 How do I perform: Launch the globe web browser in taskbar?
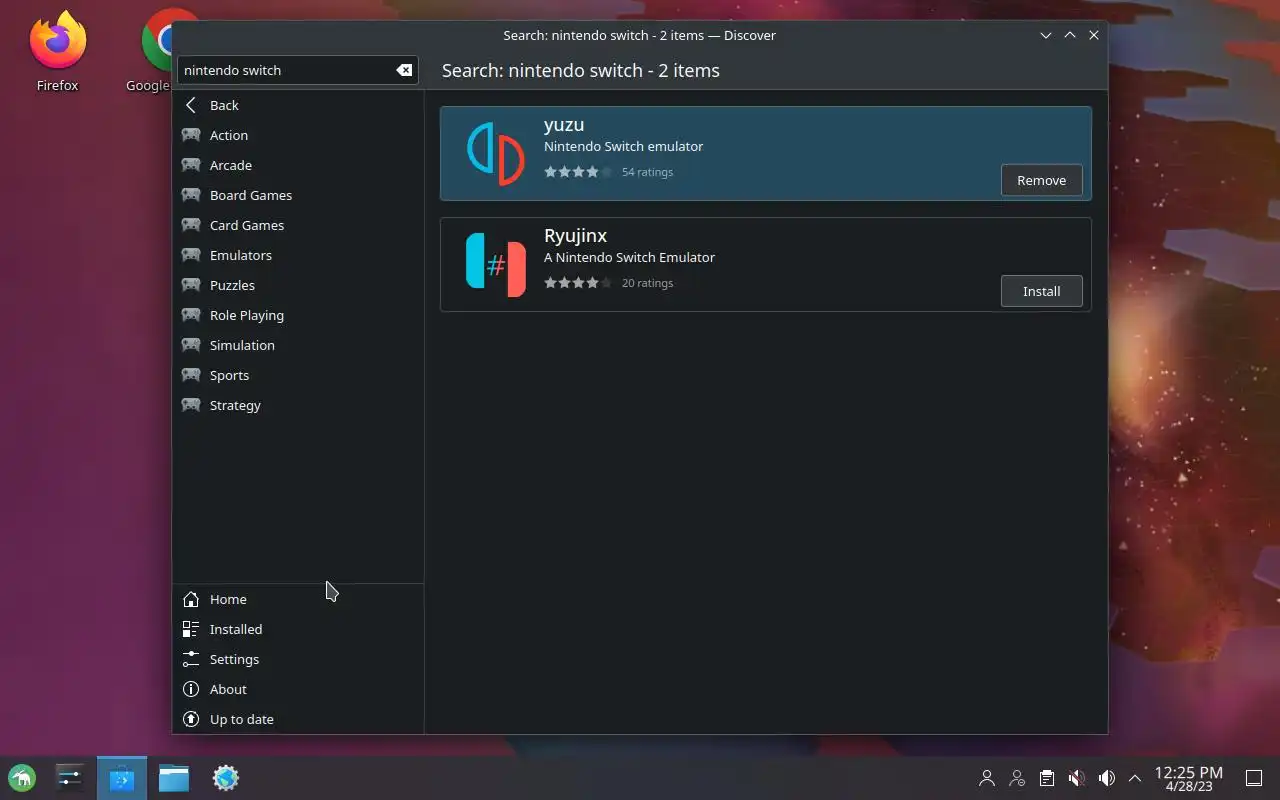point(226,778)
